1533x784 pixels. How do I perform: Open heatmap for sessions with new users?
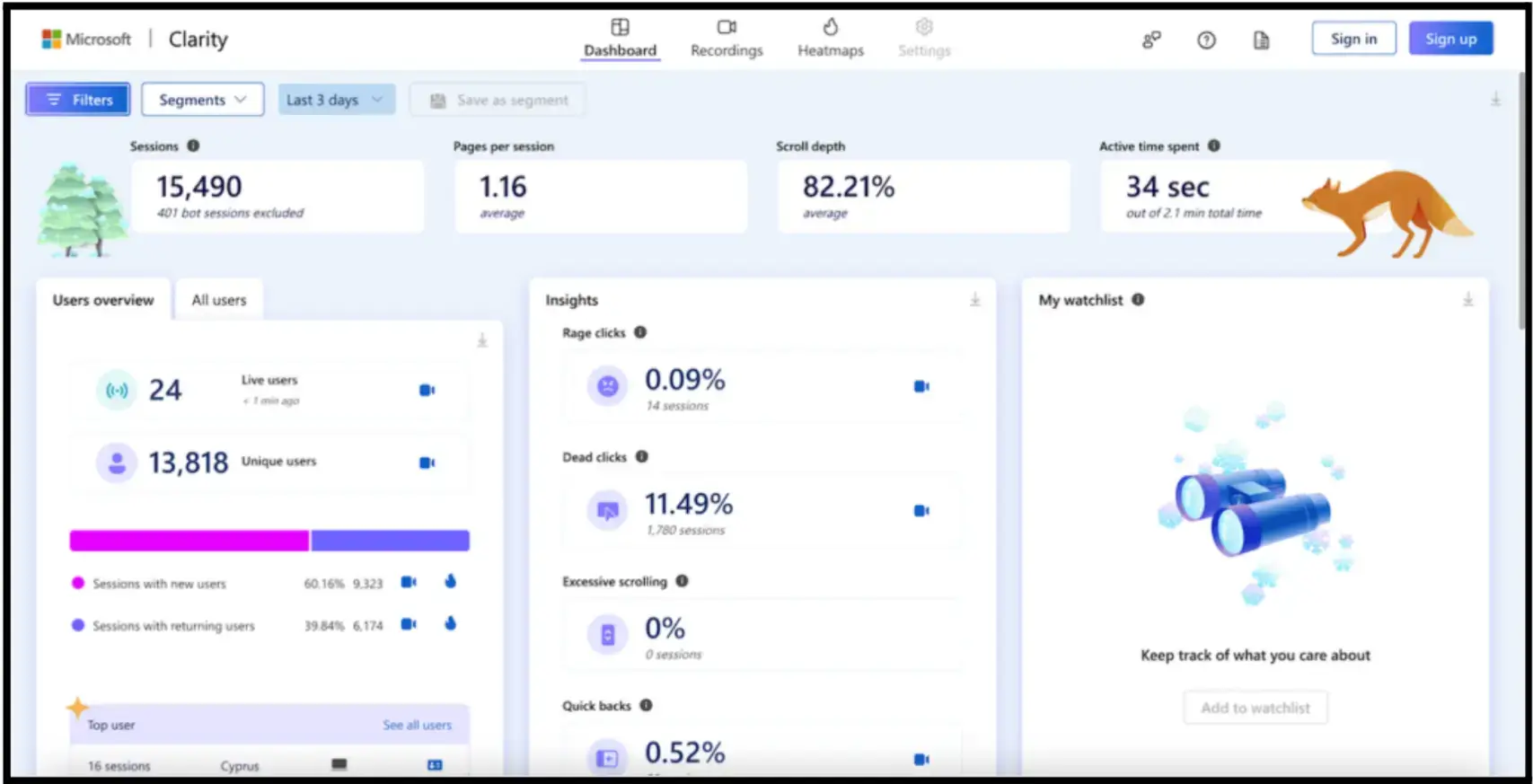point(450,582)
